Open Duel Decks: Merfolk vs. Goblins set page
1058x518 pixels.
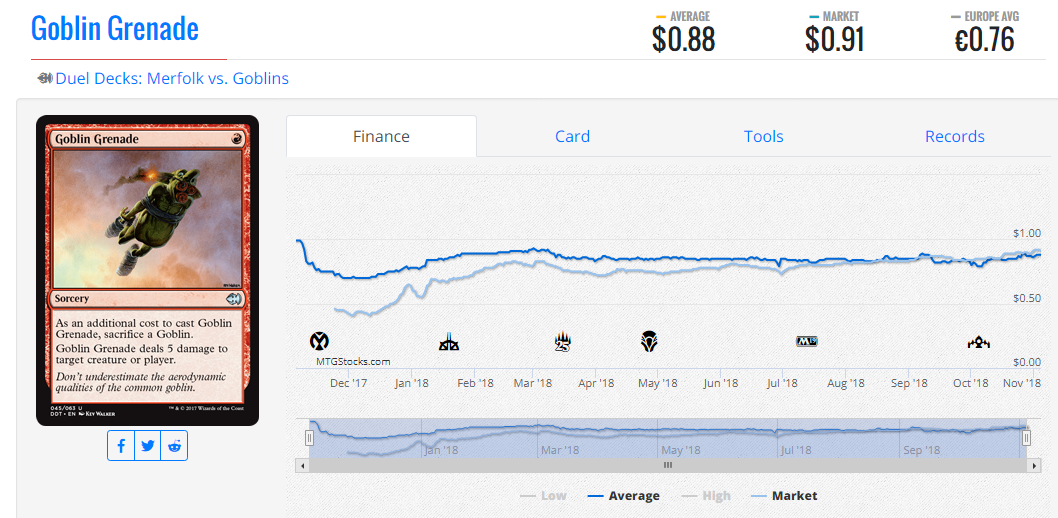pos(172,78)
